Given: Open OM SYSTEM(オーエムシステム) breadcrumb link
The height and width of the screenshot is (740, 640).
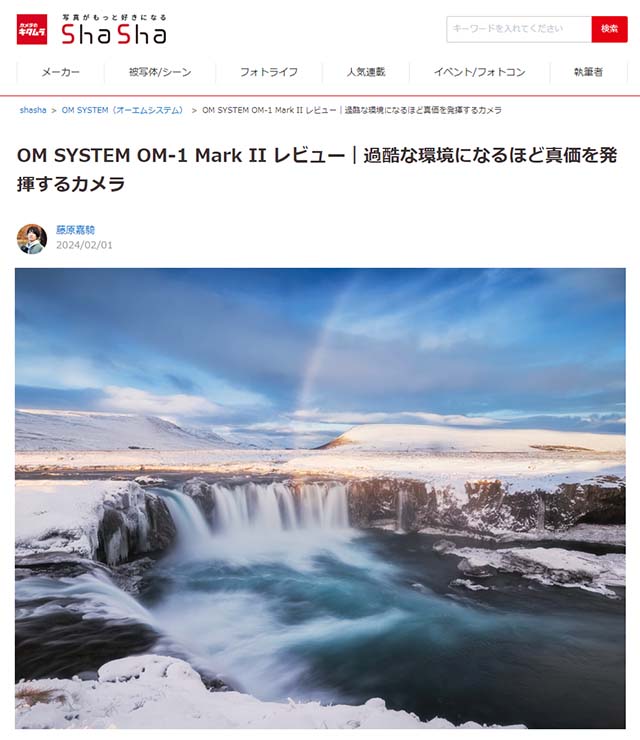Looking at the screenshot, I should click(x=122, y=110).
